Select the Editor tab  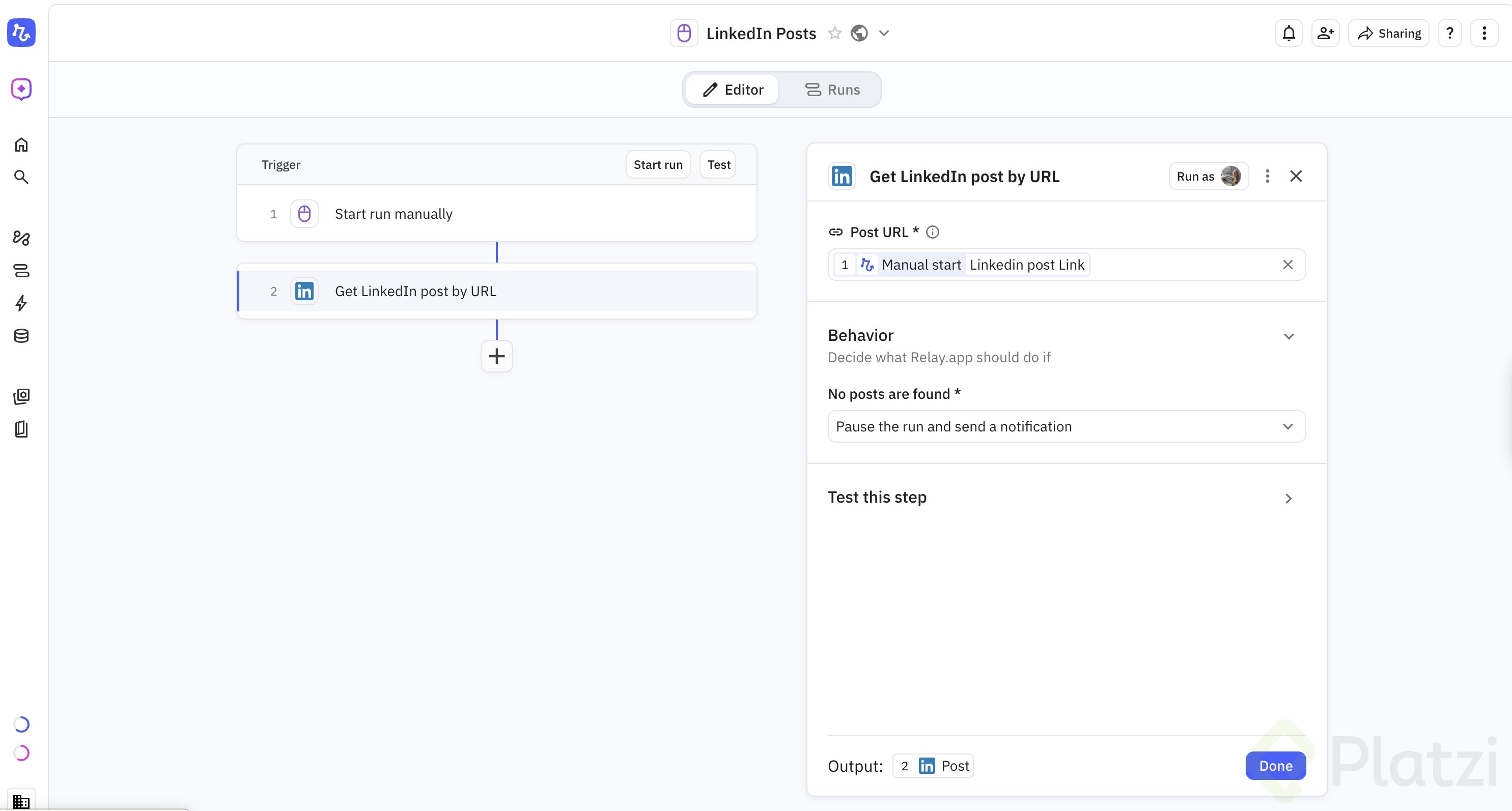[x=733, y=90]
